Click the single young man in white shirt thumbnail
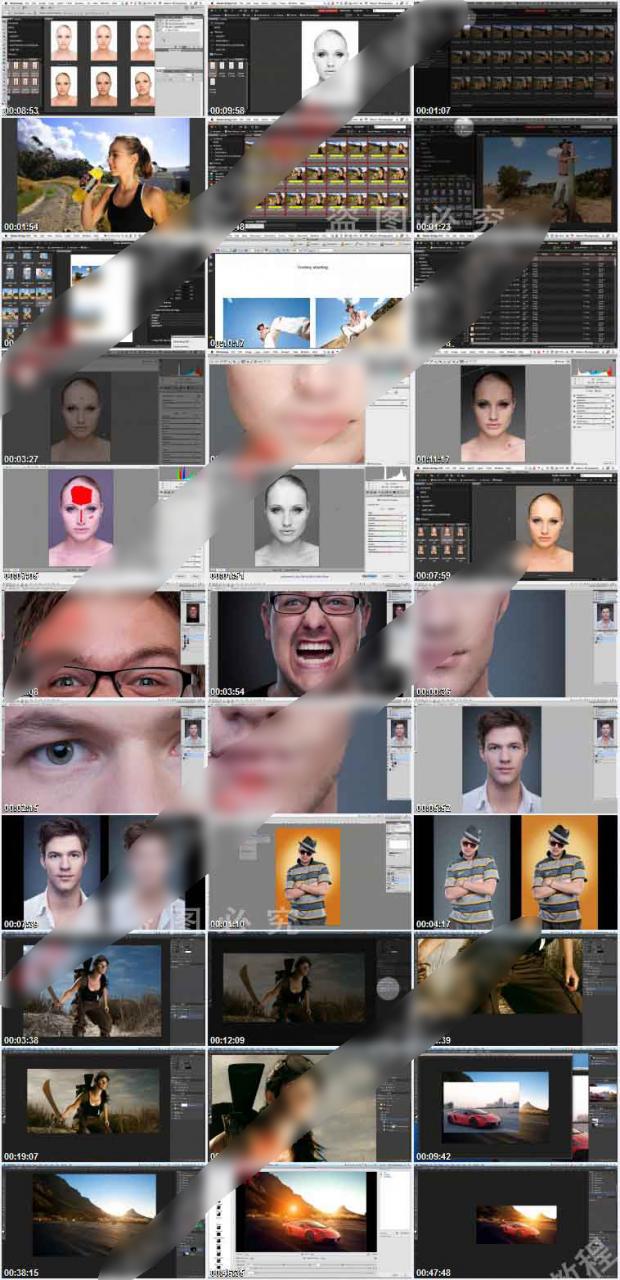The height and width of the screenshot is (1280, 620). pos(515,757)
